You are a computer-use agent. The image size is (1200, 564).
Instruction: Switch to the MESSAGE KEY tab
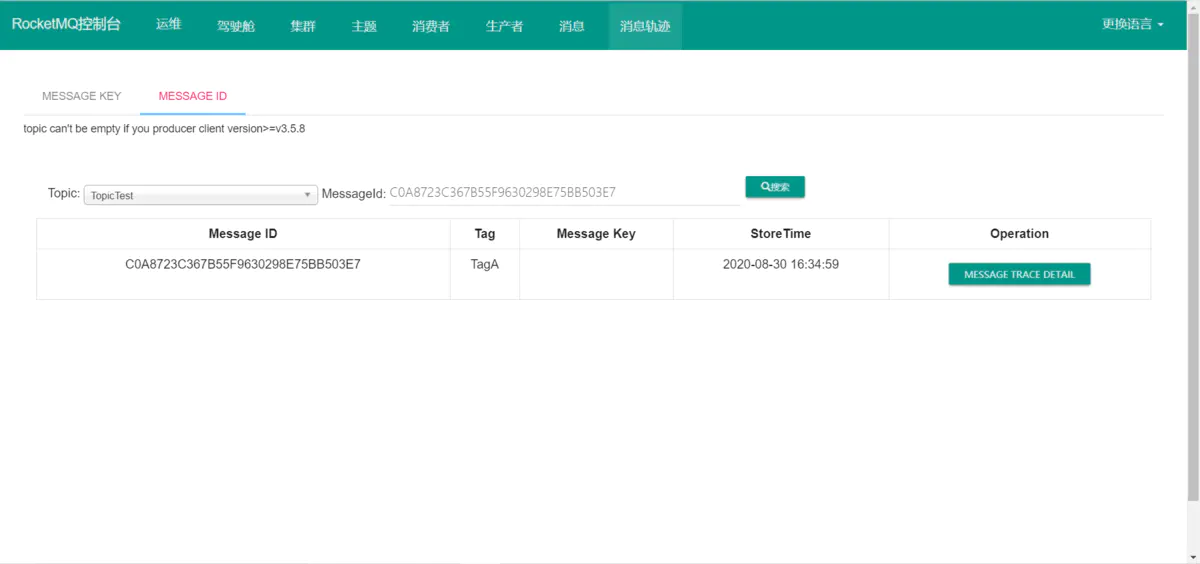coord(82,96)
